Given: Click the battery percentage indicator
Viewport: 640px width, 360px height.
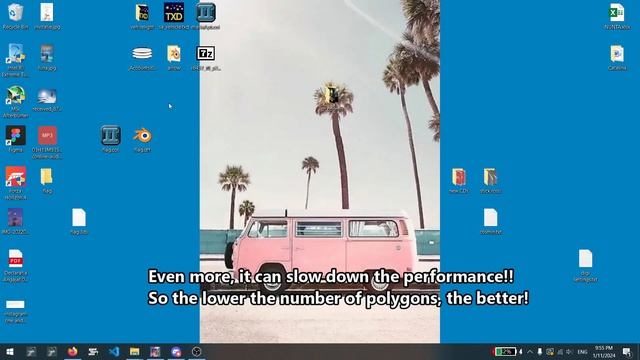Looking at the screenshot, I should pyautogui.click(x=504, y=351).
